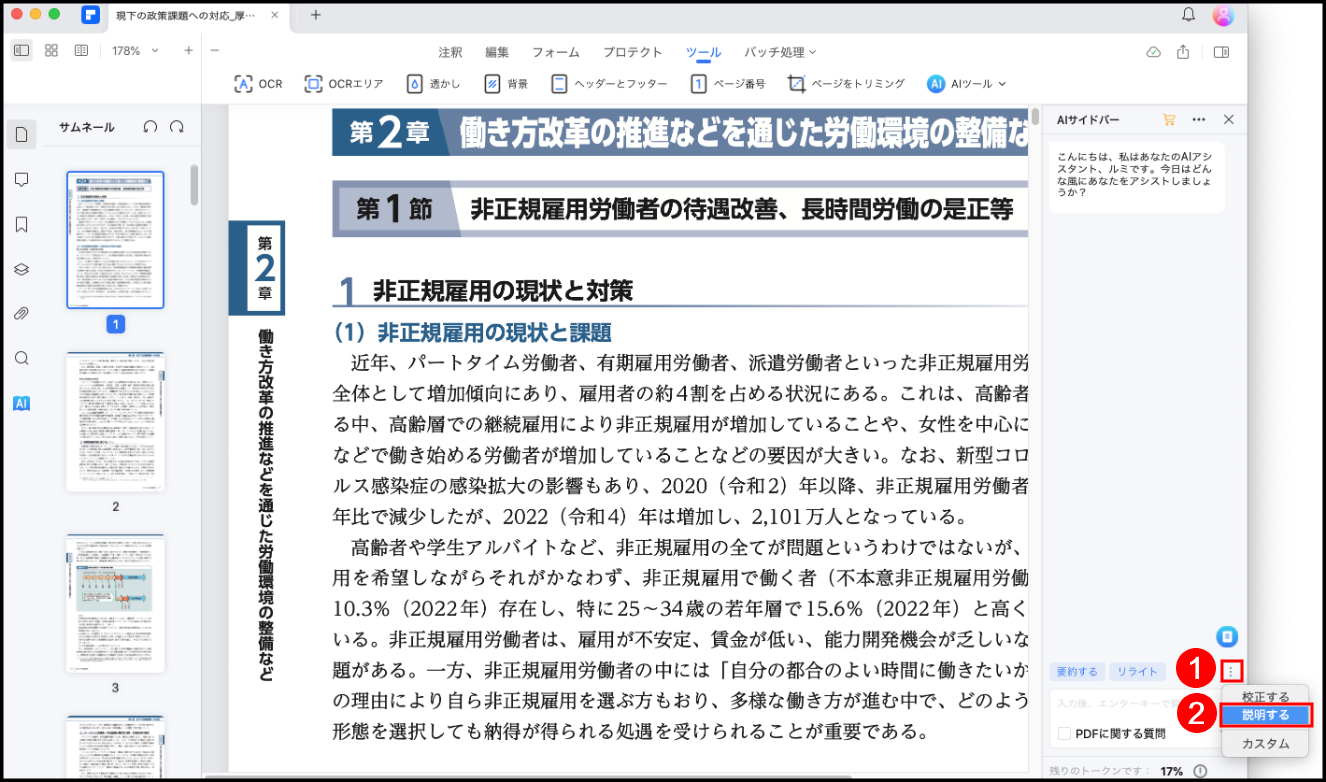Toggle the left sidebar panel view
The image size is (1326, 782).
22,50
